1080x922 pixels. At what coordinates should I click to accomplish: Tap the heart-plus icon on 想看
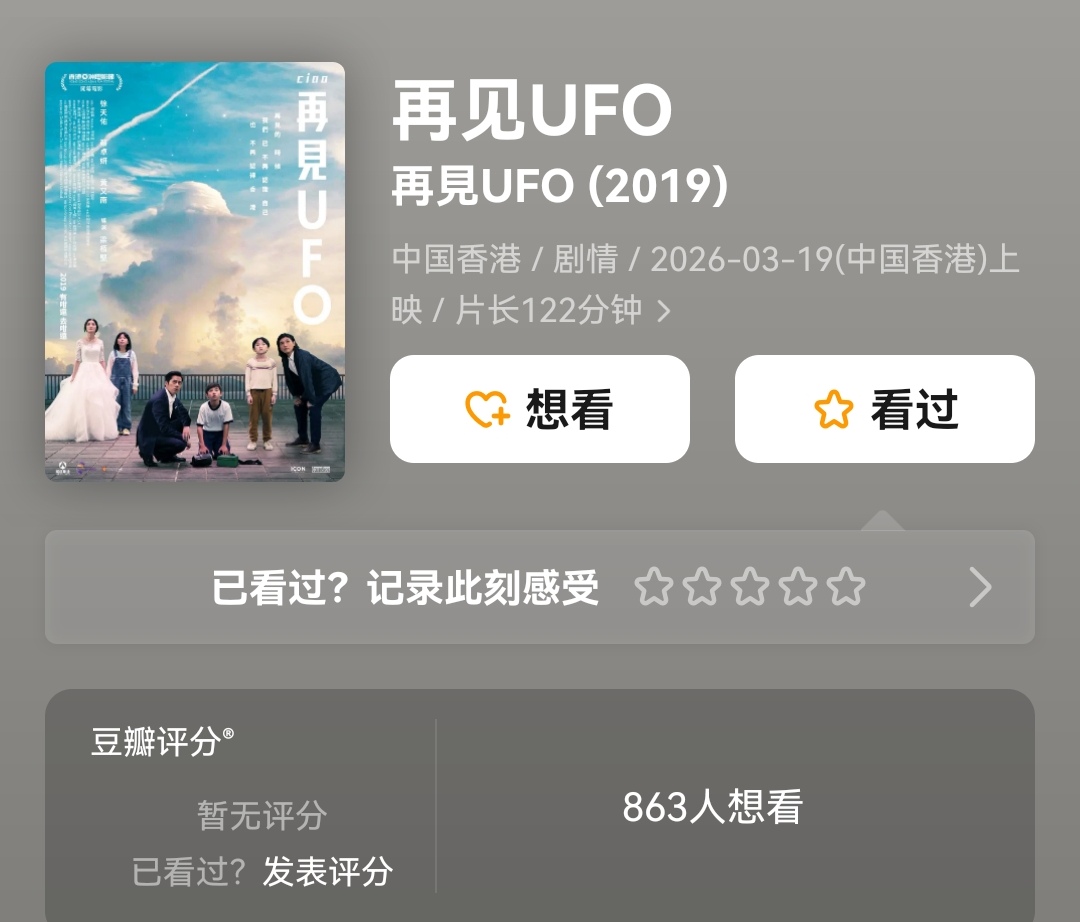(488, 410)
